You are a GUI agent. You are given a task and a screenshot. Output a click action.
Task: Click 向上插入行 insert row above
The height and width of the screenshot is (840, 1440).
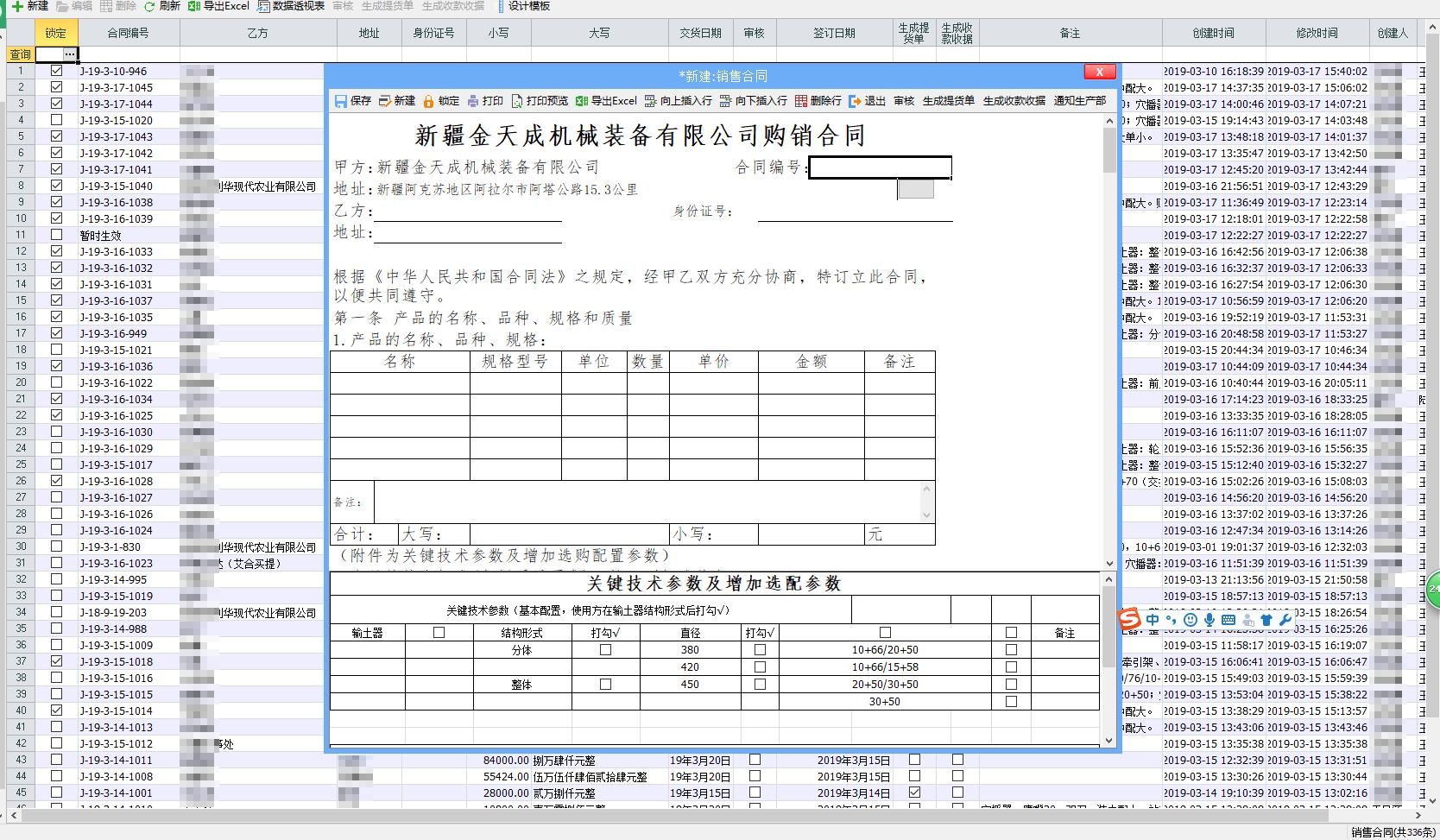click(679, 101)
